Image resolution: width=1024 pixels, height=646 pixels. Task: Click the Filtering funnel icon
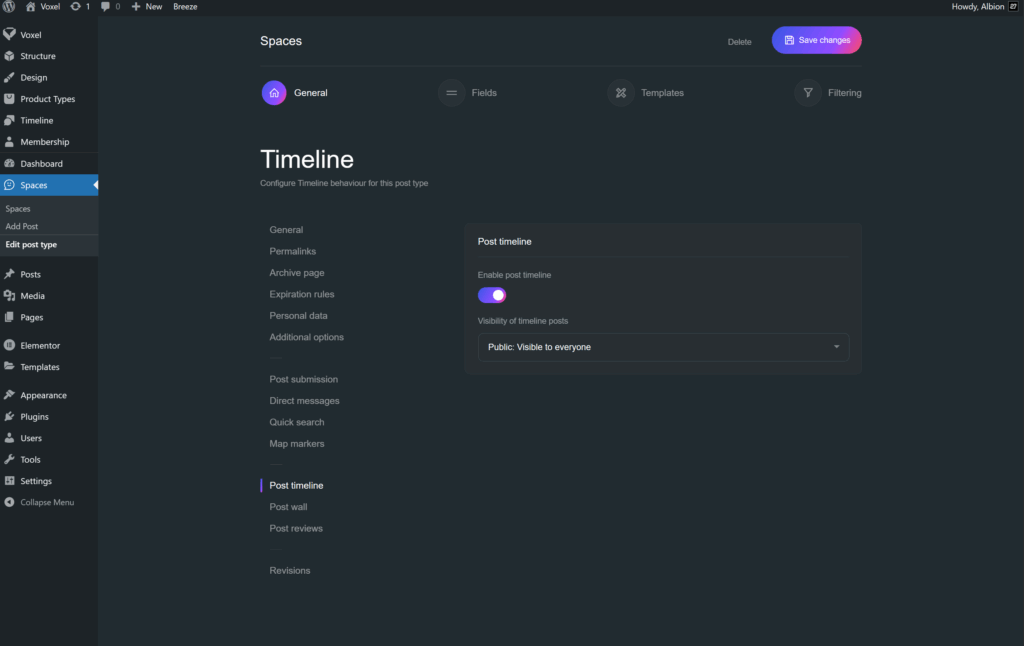(x=808, y=93)
